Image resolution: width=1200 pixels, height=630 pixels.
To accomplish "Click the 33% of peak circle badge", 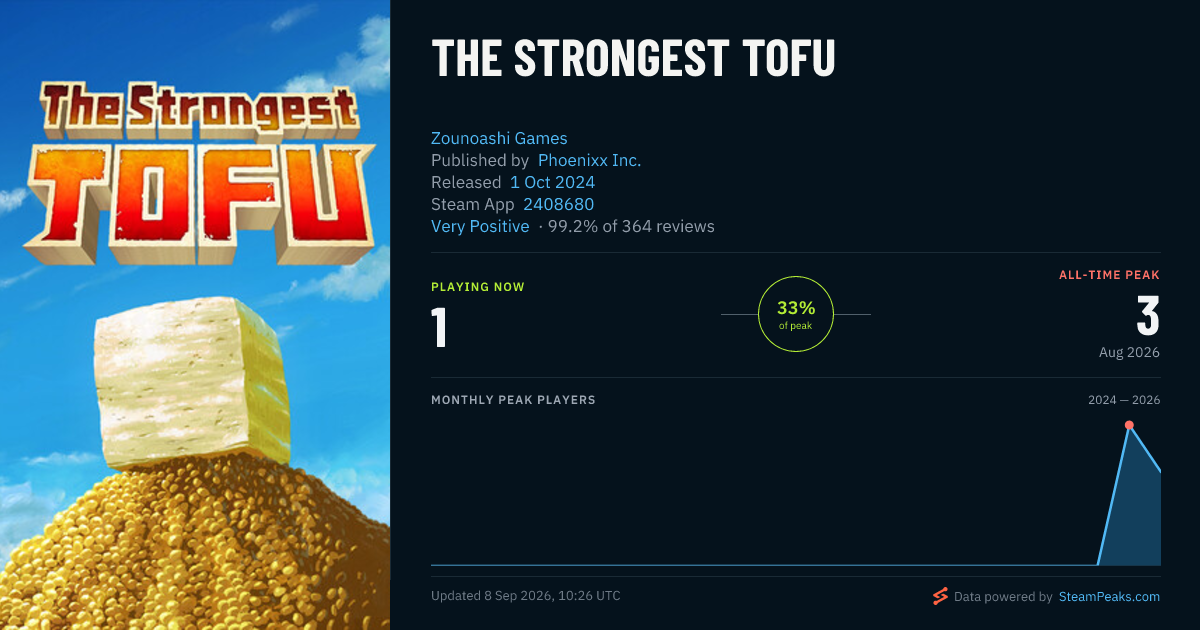I will click(x=796, y=314).
